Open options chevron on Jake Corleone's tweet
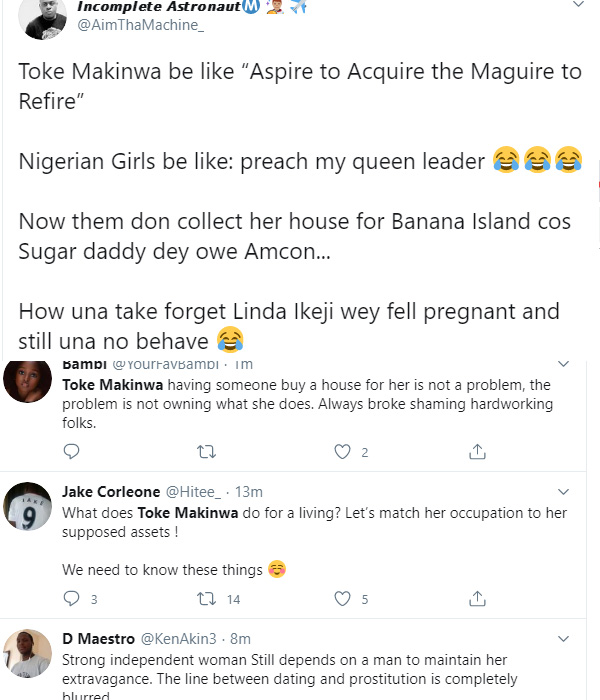This screenshot has height=700, width=600. click(564, 492)
